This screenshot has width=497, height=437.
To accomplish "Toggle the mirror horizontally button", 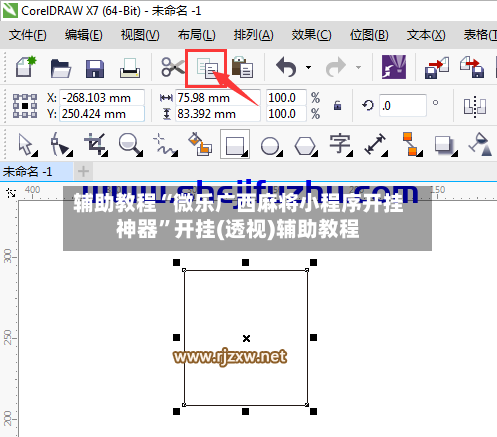I will coord(475,107).
